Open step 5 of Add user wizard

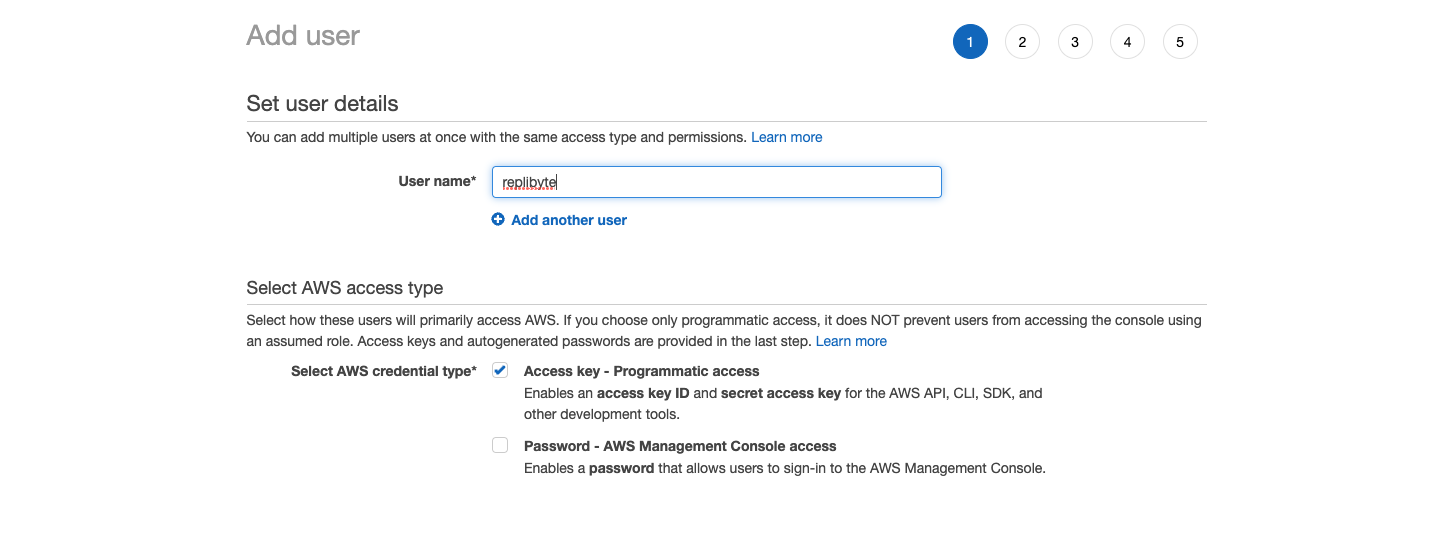1180,42
